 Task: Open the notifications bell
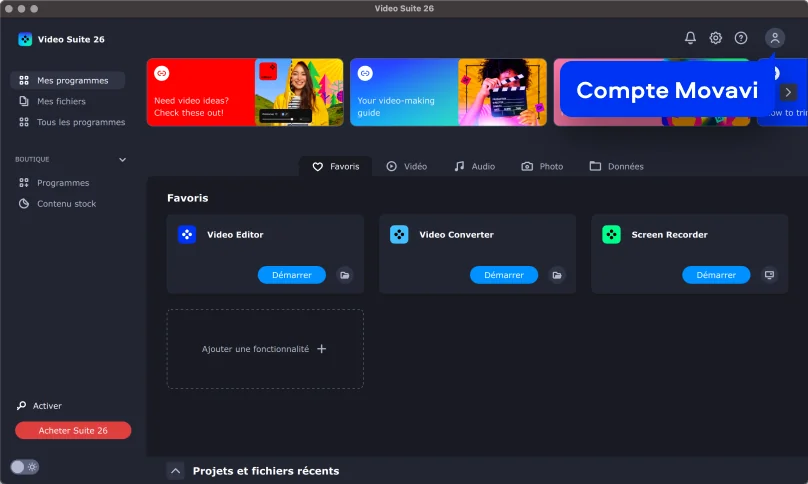click(690, 38)
